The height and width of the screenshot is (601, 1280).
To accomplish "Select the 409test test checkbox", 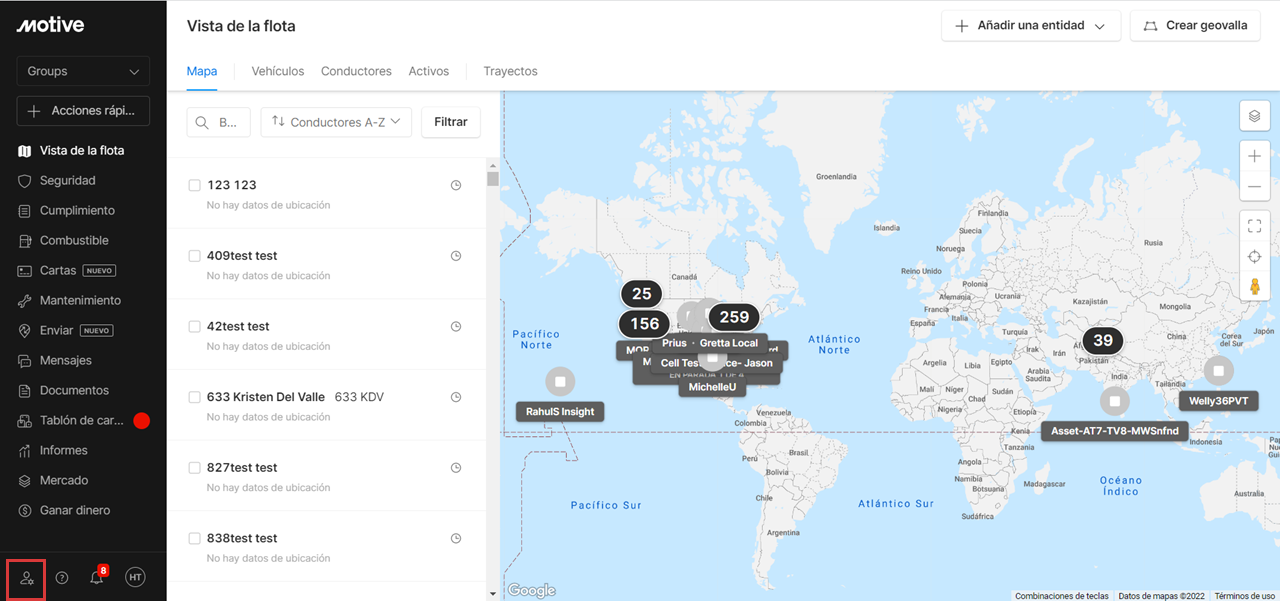I will (195, 256).
